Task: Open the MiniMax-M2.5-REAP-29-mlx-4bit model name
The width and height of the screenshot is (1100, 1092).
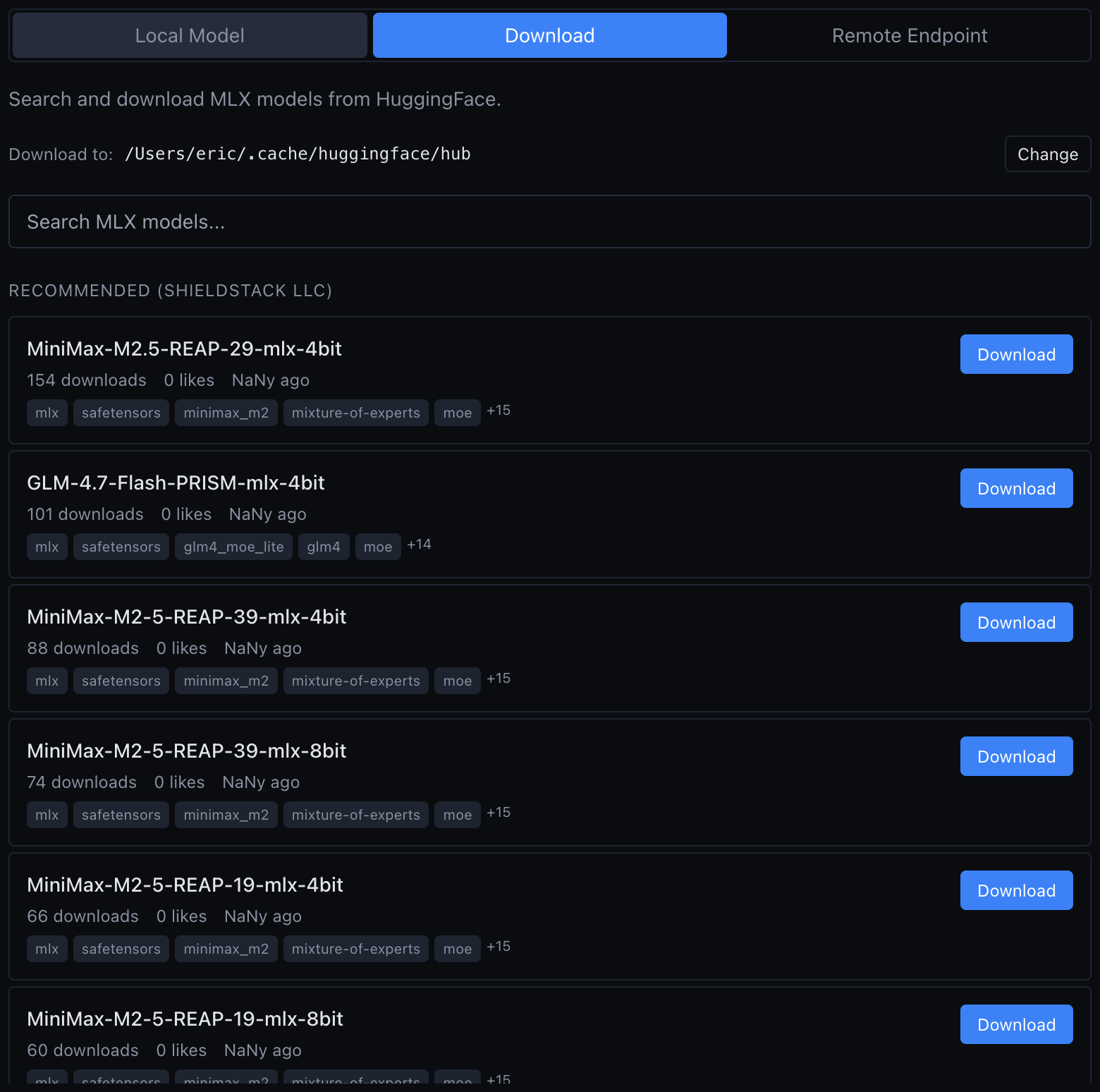Action: click(184, 349)
